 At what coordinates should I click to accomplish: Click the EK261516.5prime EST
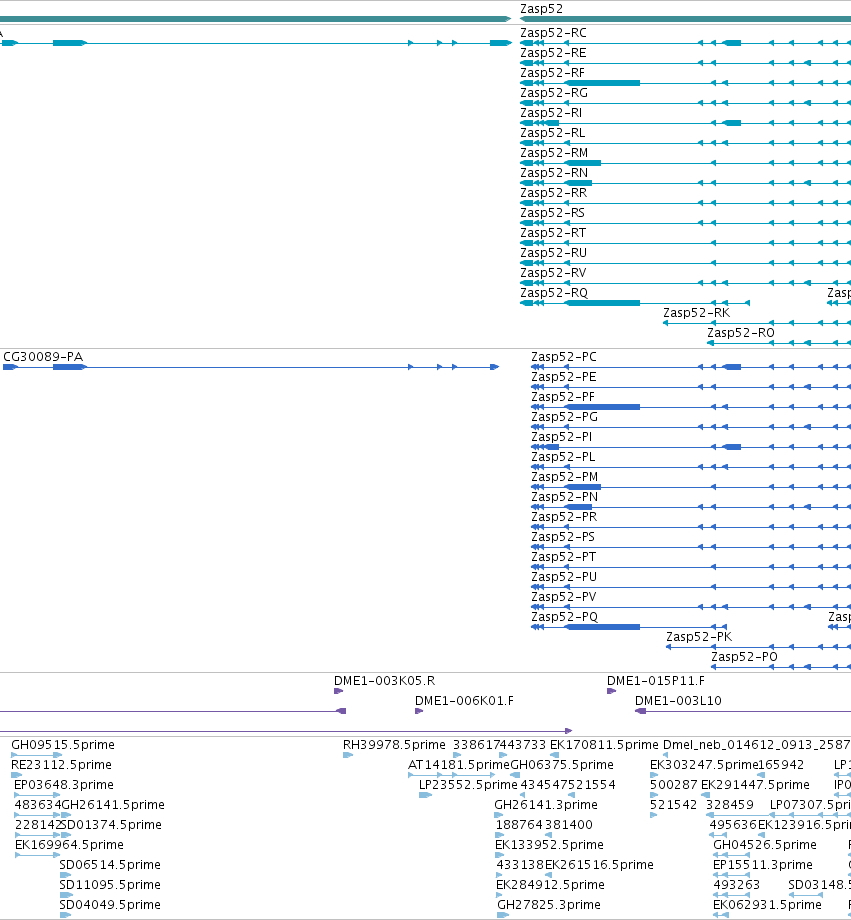pos(599,864)
